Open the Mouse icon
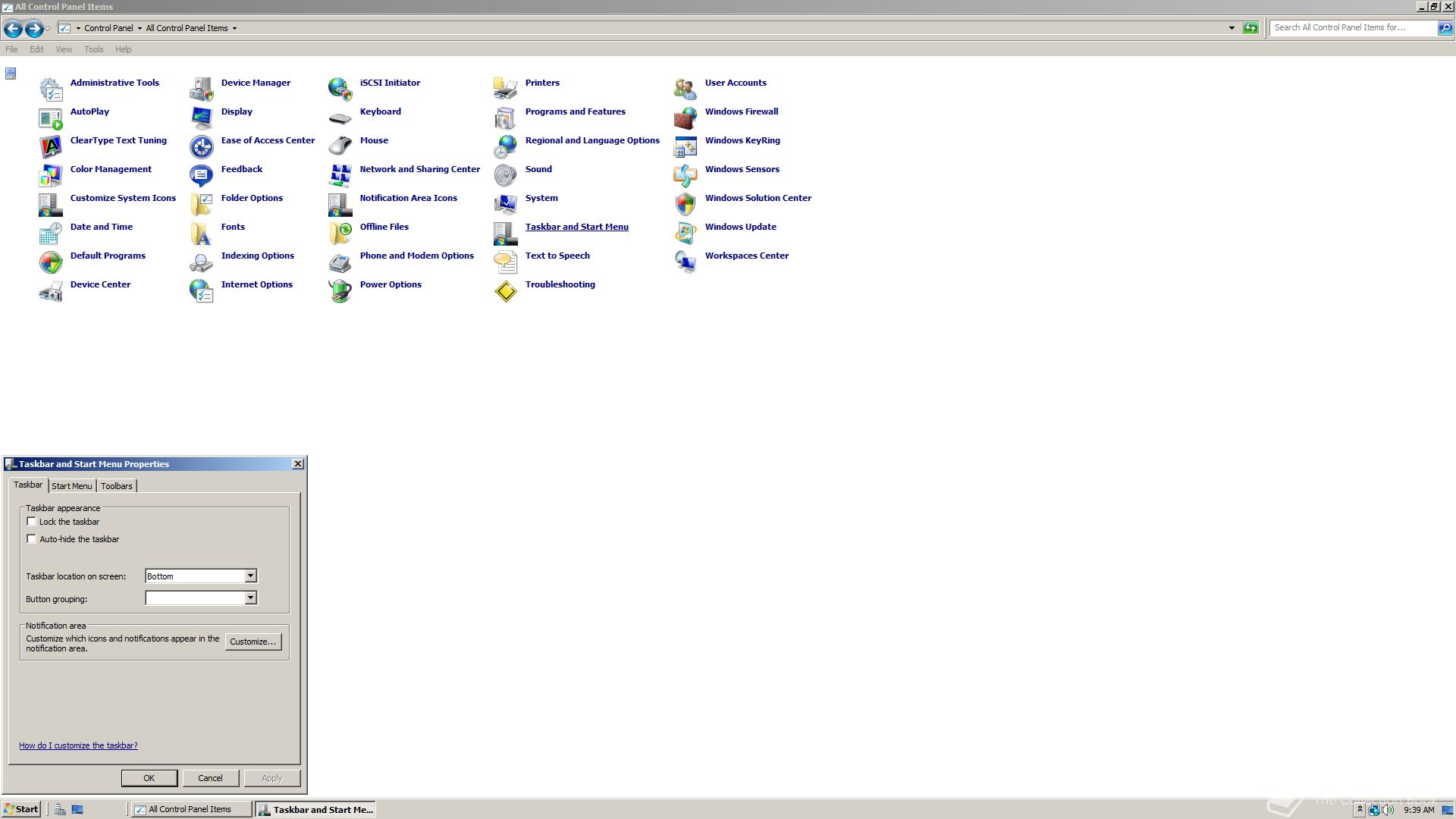This screenshot has width=1456, height=819. (340, 147)
